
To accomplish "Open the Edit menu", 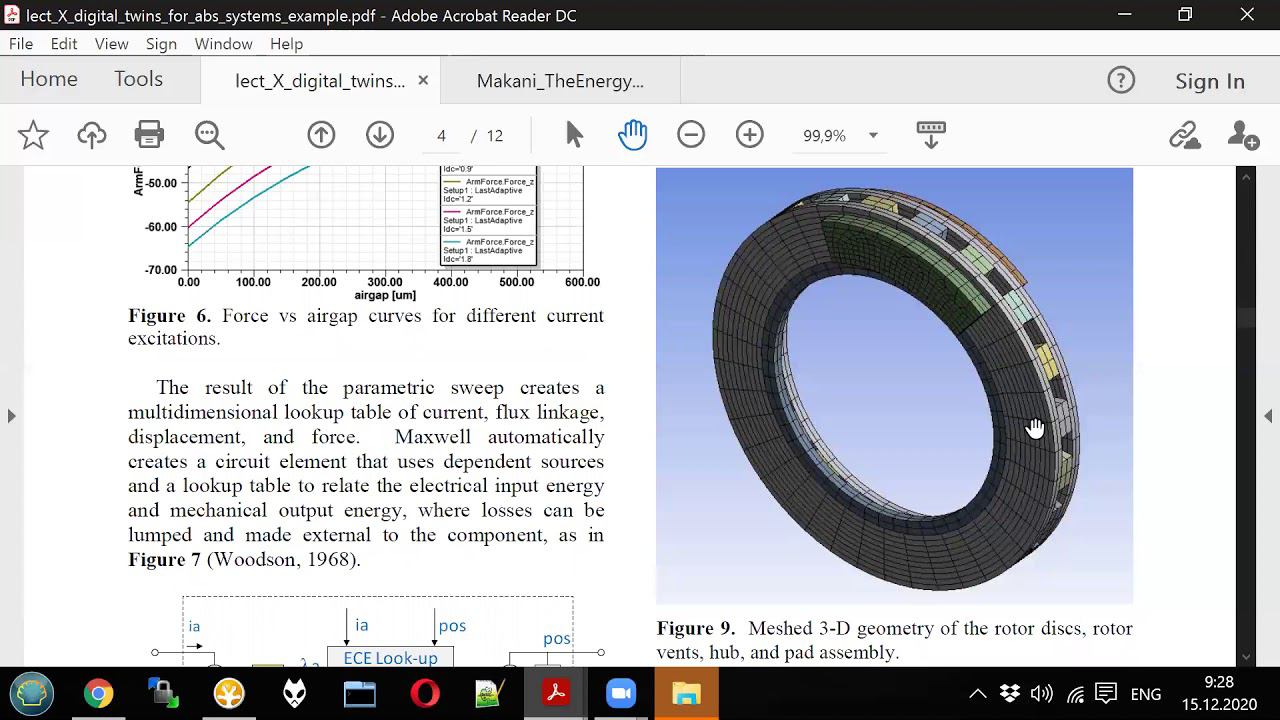I will [x=64, y=44].
